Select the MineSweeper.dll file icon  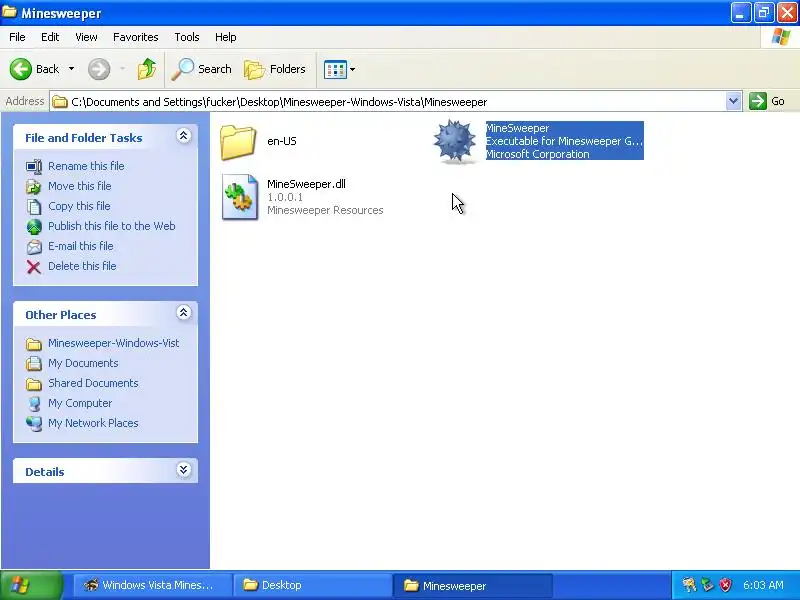coord(240,197)
